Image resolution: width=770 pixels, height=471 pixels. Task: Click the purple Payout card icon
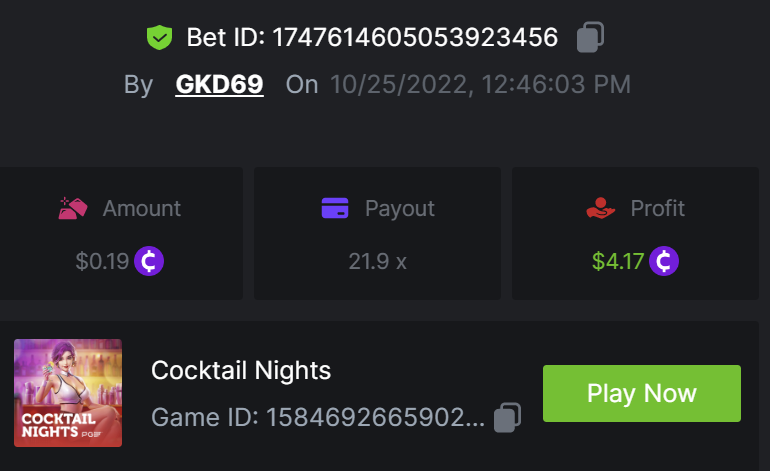pos(335,208)
